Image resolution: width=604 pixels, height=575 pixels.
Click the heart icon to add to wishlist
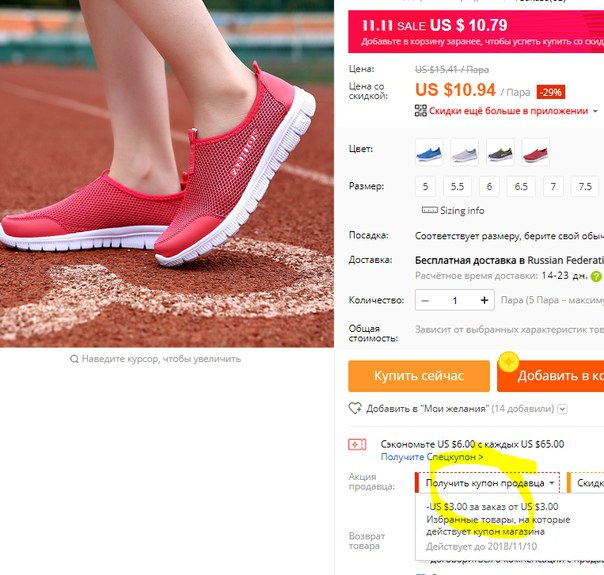(355, 408)
